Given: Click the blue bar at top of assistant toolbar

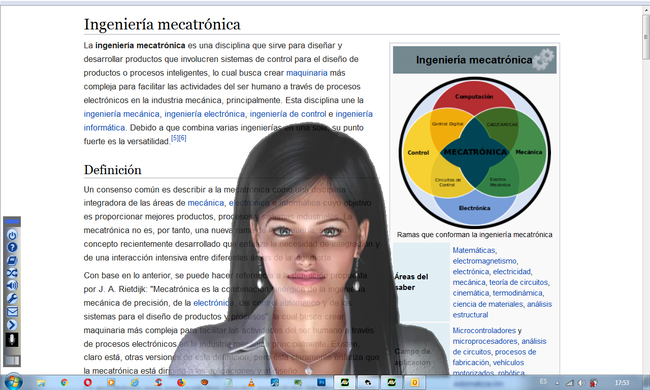Looking at the screenshot, I should coord(12,222).
